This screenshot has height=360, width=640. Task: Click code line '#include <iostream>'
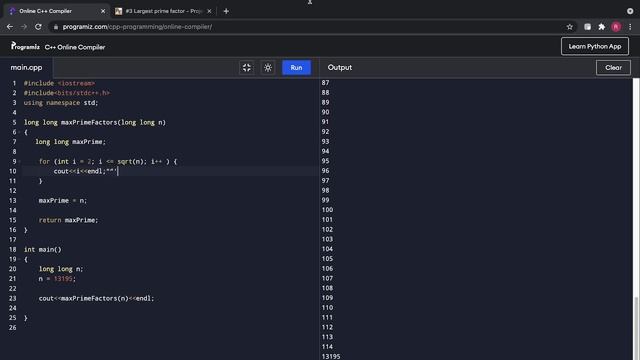click(x=59, y=83)
